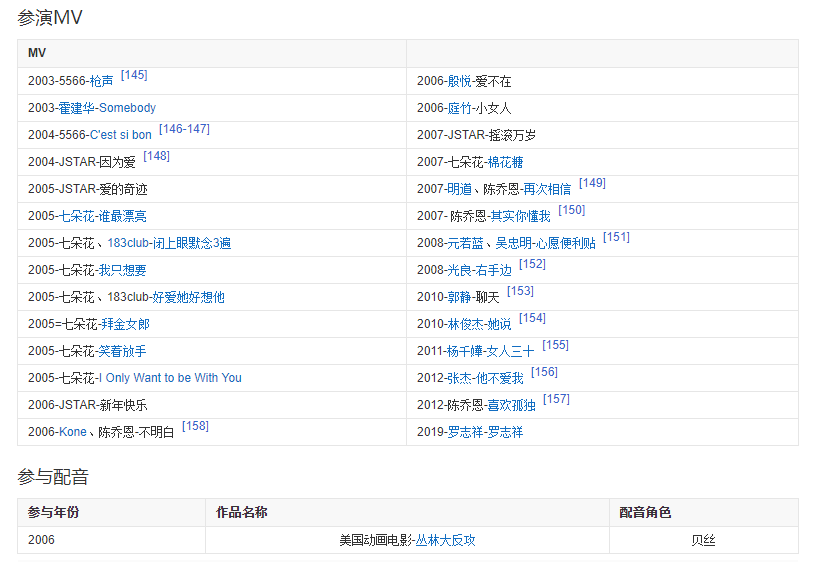This screenshot has width=817, height=562.
Task: Open the 霍建华 link
Action: pos(76,108)
